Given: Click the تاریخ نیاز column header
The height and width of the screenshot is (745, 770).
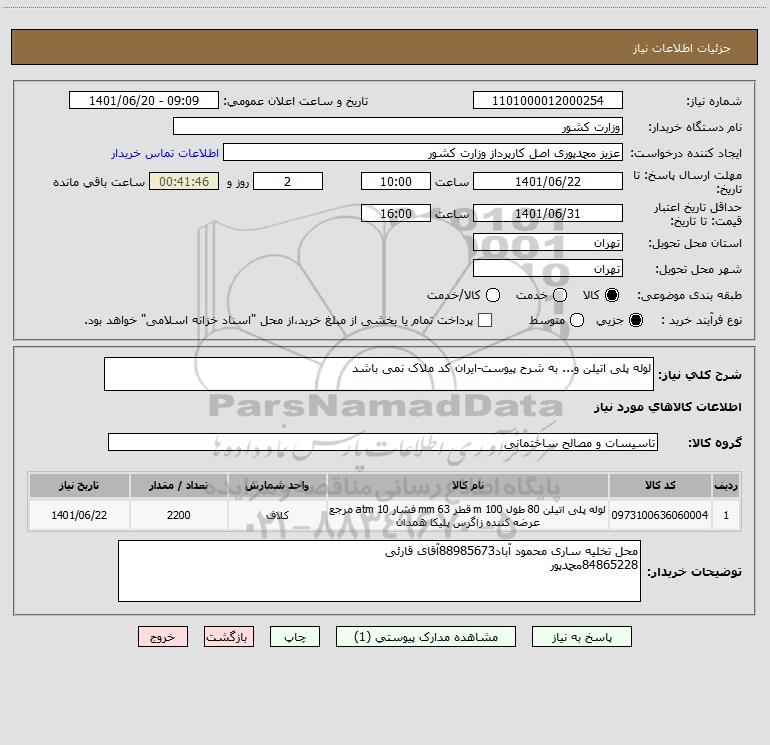Looking at the screenshot, I should [79, 485].
